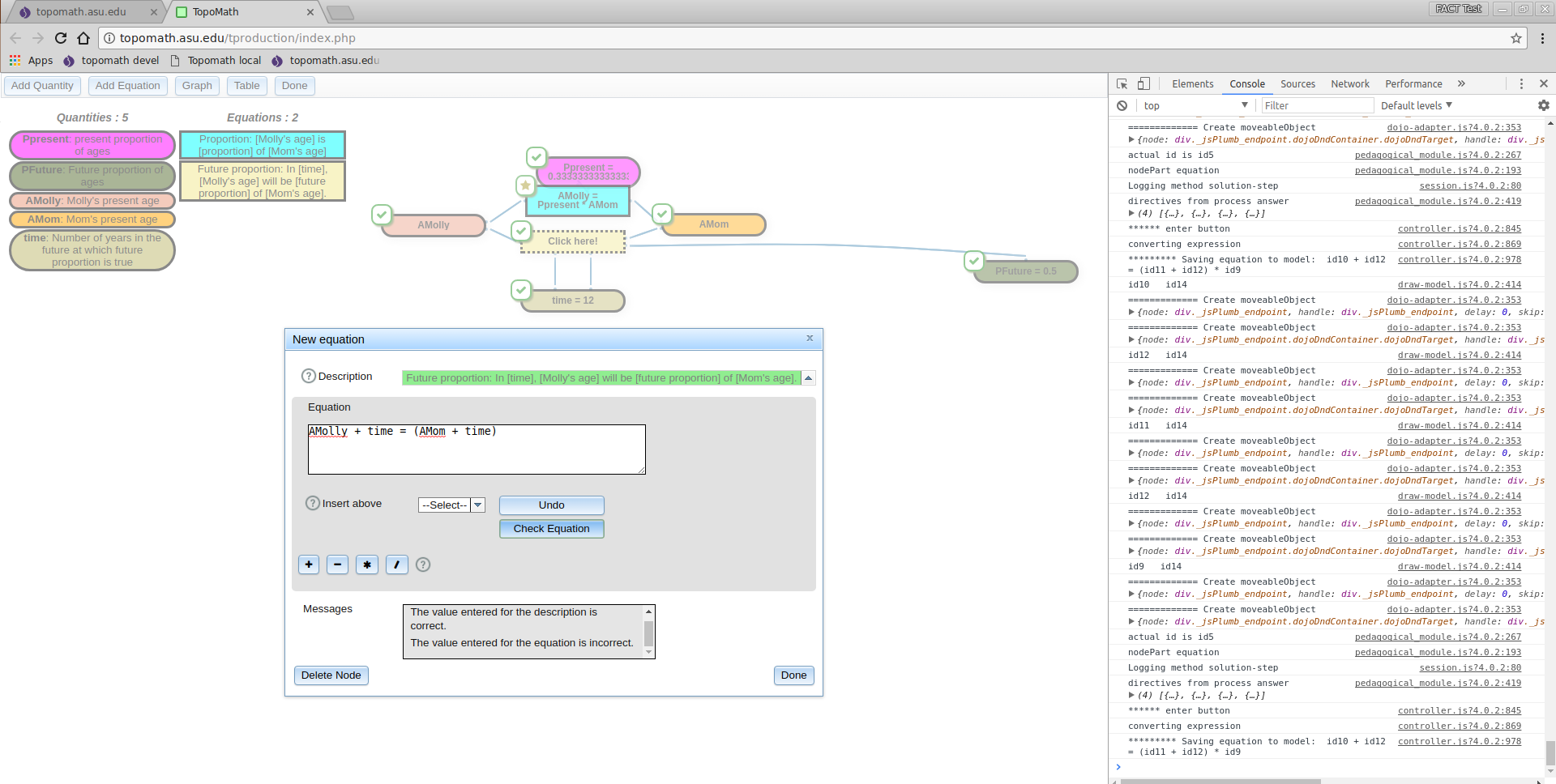1556x784 pixels.
Task: Go to the browser home page icon
Action: [x=83, y=38]
